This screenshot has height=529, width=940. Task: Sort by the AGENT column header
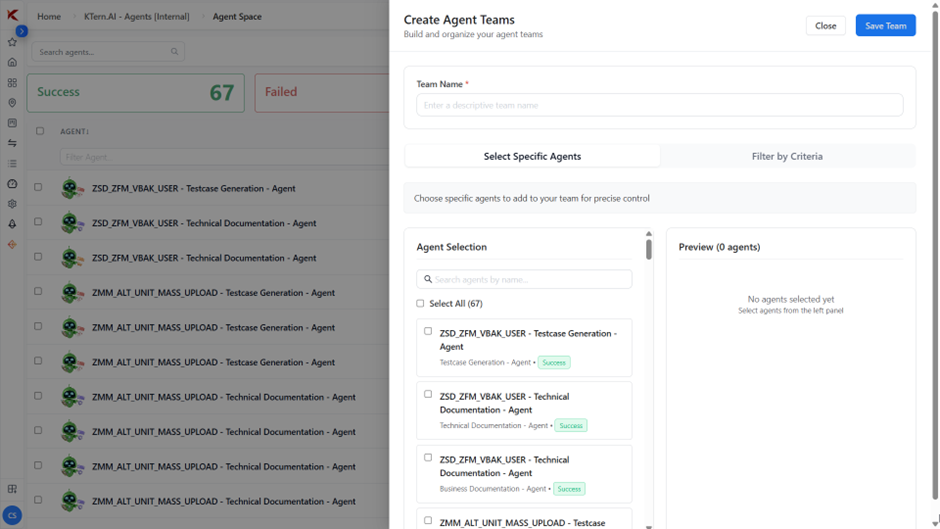point(74,131)
